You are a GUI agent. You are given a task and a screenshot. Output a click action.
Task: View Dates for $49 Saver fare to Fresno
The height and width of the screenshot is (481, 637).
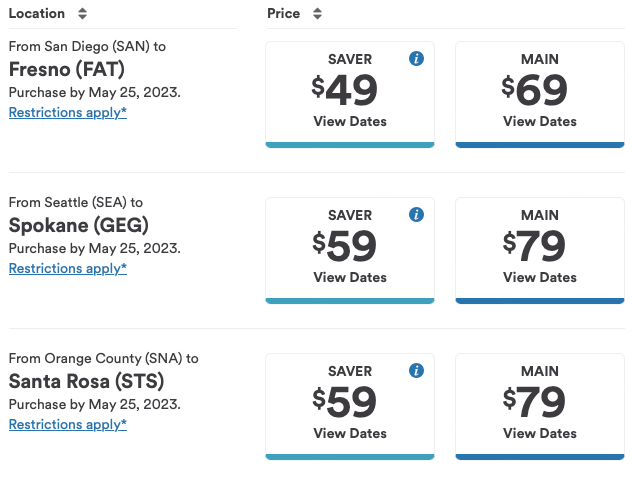click(350, 122)
